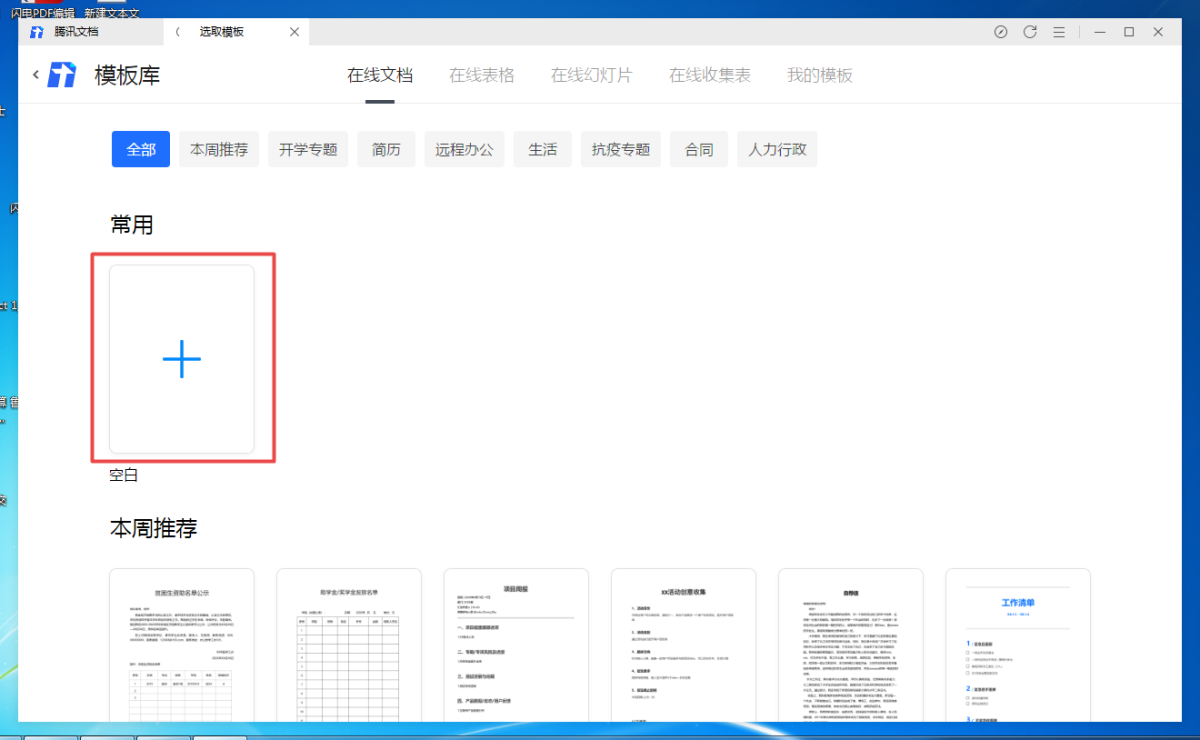
Task: Open the 工作清单 template thumbnail
Action: (1018, 645)
